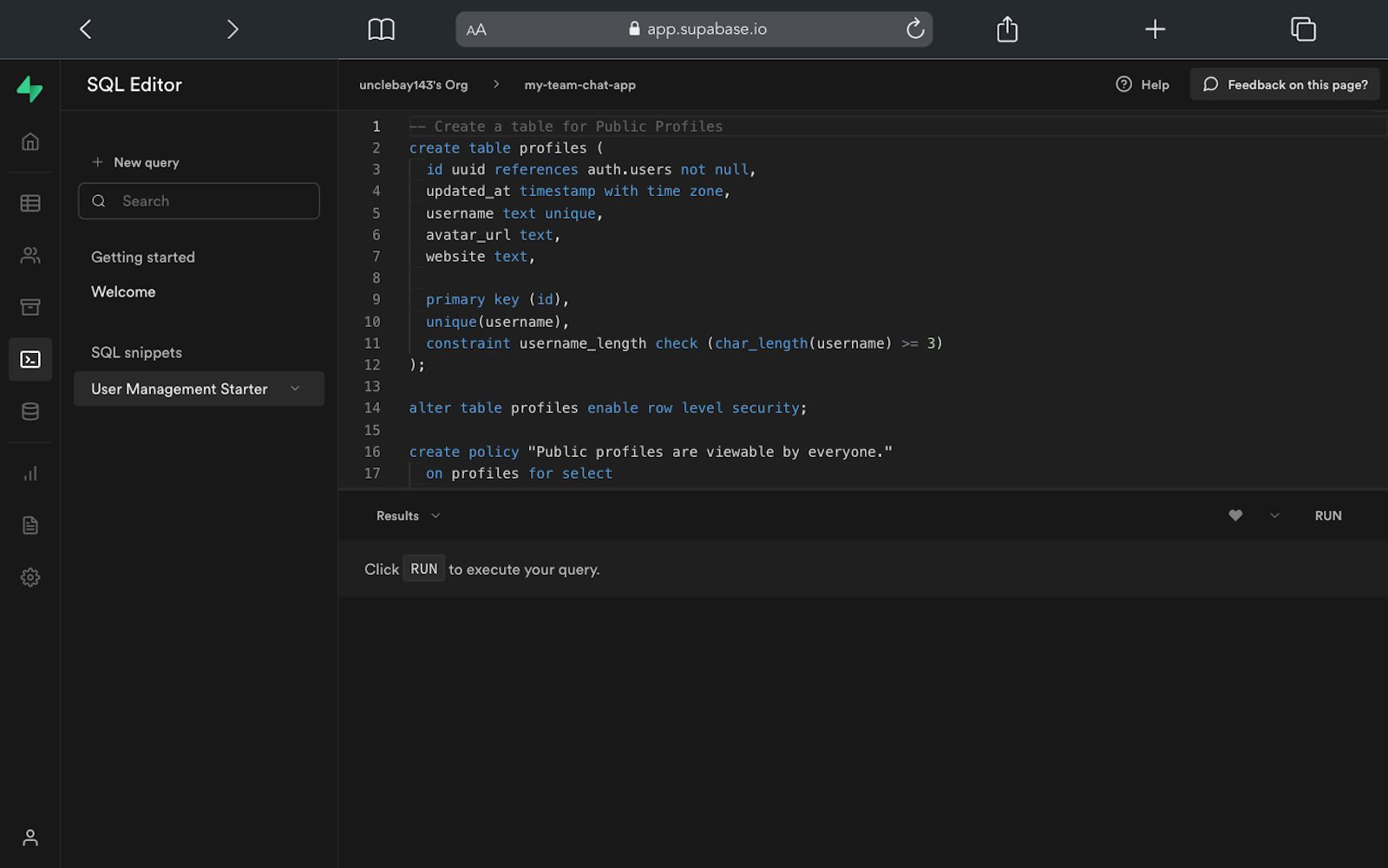Screen dimensions: 1388x868
Task: Expand the User Management Starter snippet dropdown
Action: click(294, 388)
